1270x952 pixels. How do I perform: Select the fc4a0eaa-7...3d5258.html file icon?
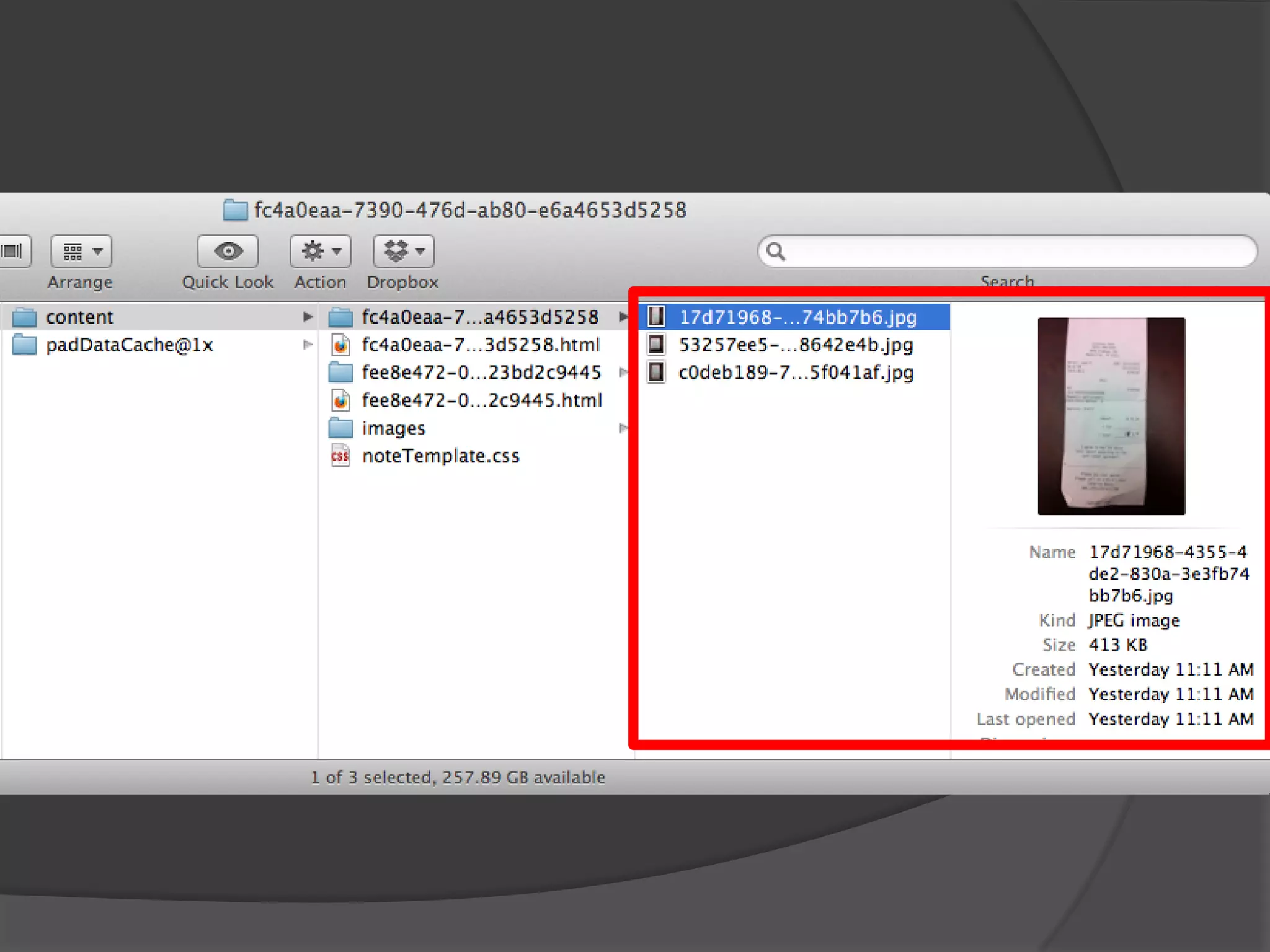(340, 345)
